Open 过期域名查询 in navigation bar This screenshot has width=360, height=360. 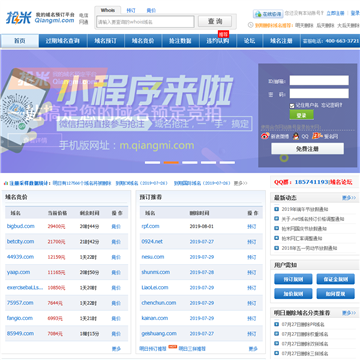pos(63,41)
